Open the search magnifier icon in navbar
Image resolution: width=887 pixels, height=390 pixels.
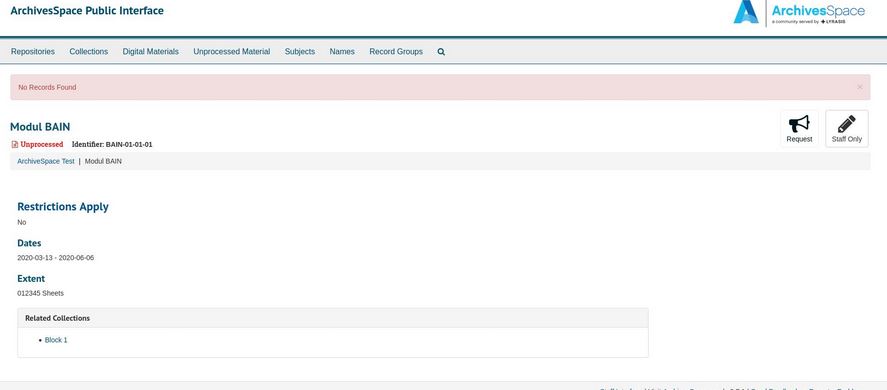(x=441, y=52)
